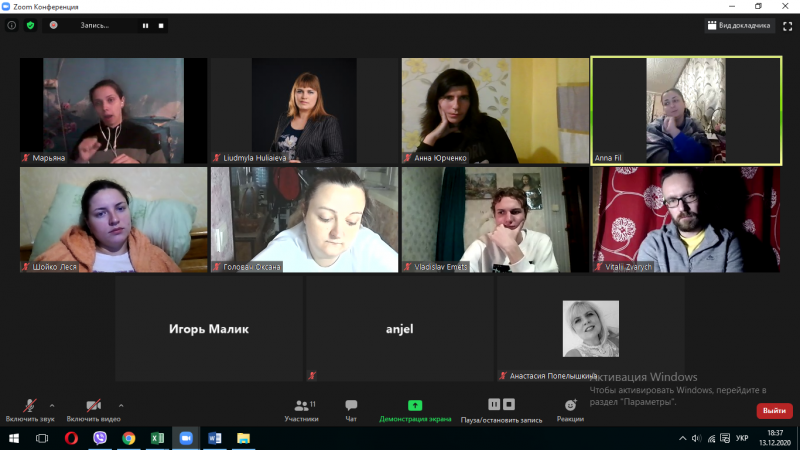Open chat panel (Чат)
800x450 pixels.
click(351, 410)
